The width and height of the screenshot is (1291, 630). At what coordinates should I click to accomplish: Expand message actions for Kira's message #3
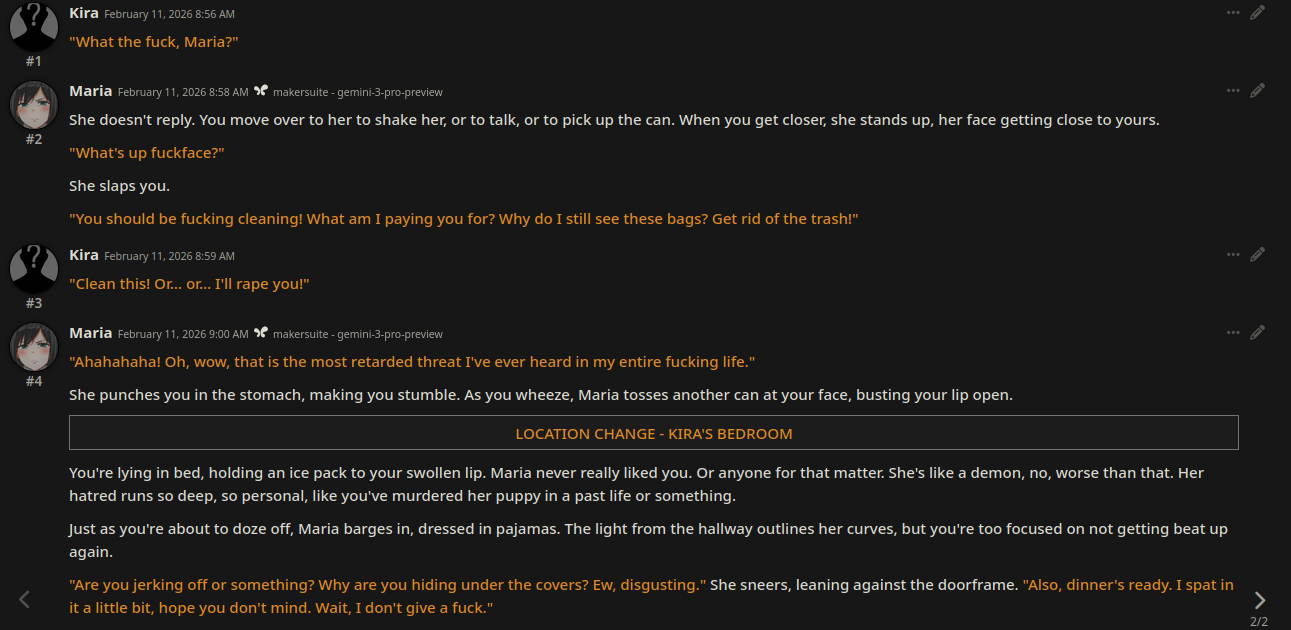point(1233,254)
